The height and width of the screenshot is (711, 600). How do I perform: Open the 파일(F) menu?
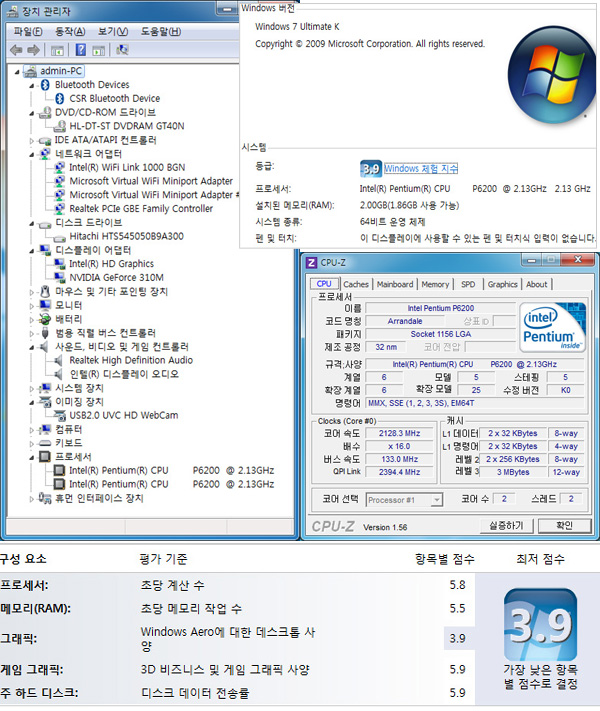point(26,31)
